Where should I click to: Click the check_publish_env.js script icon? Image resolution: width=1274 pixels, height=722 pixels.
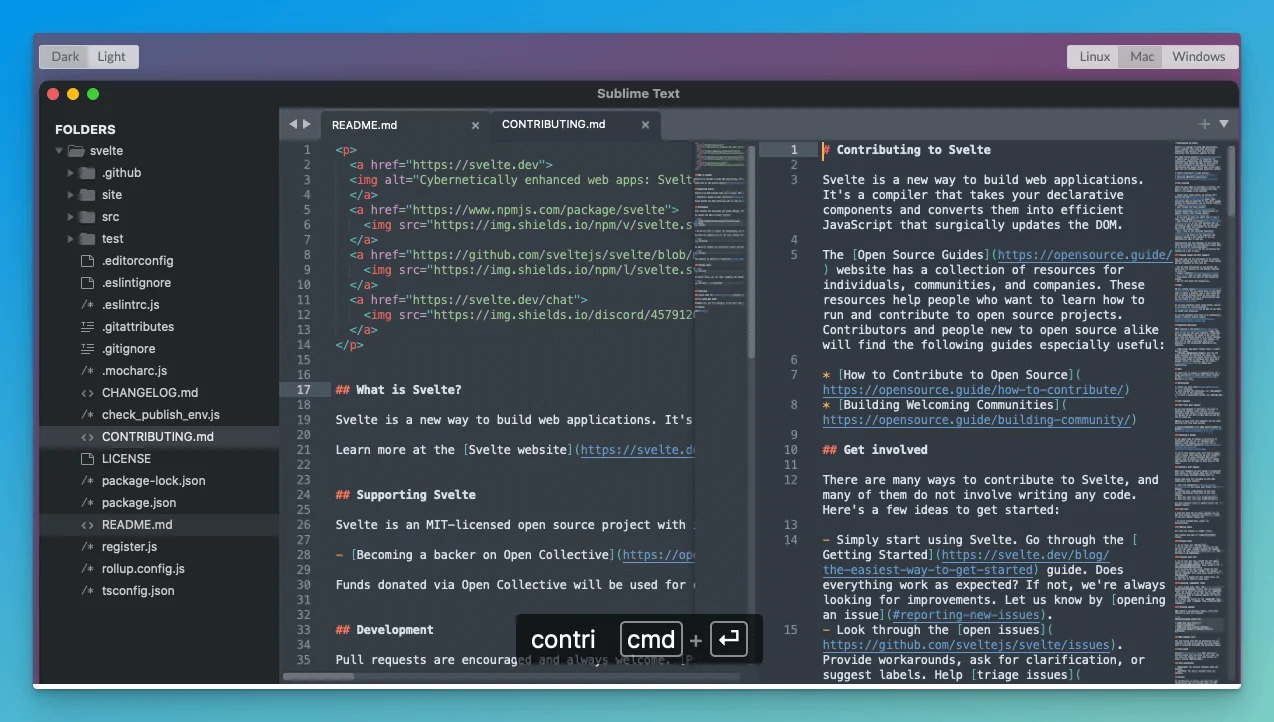tap(87, 415)
